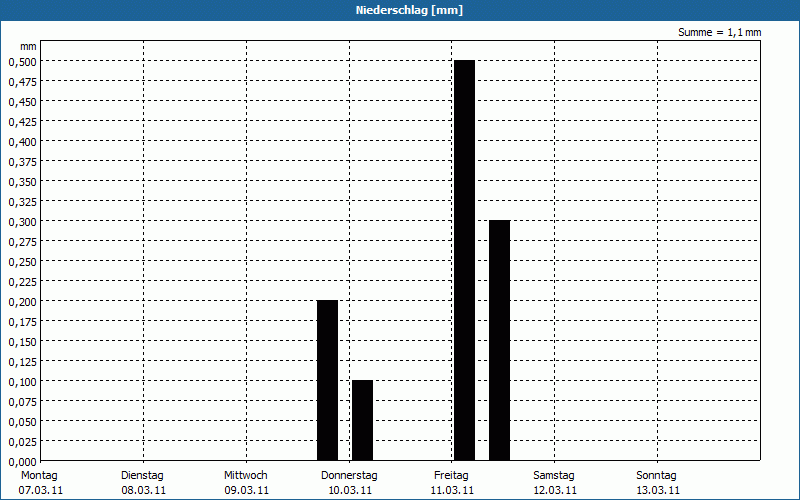The image size is (800, 500).
Task: Click the 0,400 axis value
Action: [23, 142]
